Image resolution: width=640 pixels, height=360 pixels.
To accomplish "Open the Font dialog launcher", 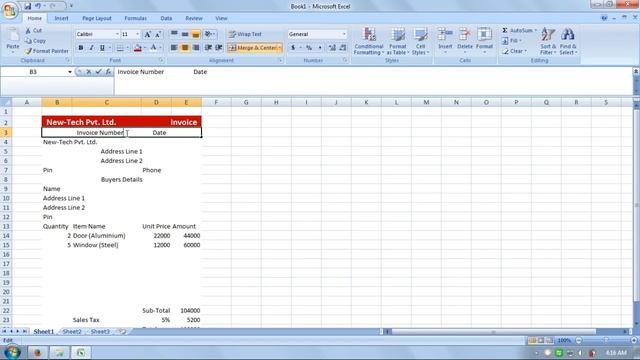I will pyautogui.click(x=162, y=60).
